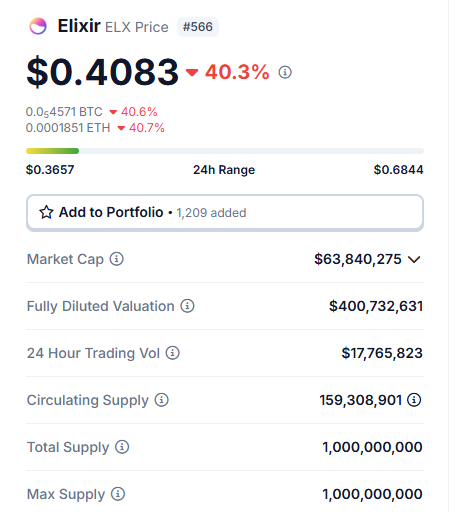Open the info icon beside 40.3% change

tap(285, 72)
